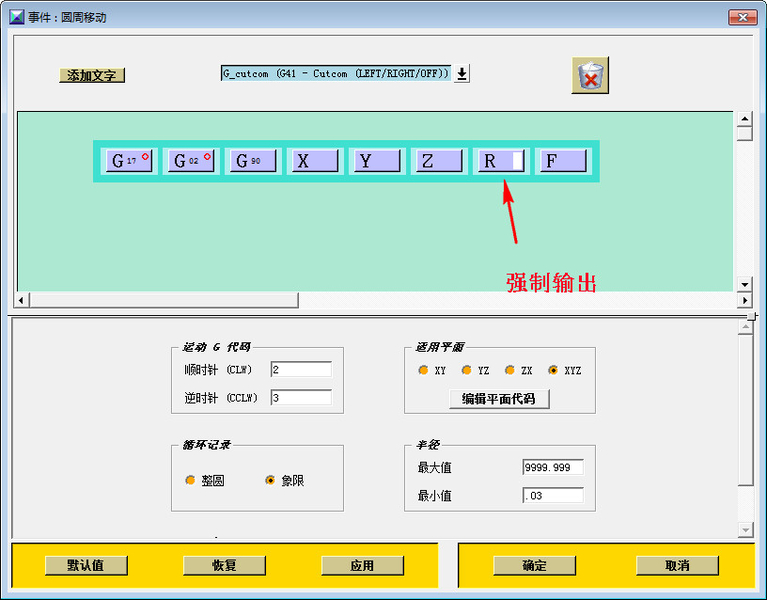This screenshot has height=600, width=767.
Task: Select the G17 word block
Action: coord(130,161)
